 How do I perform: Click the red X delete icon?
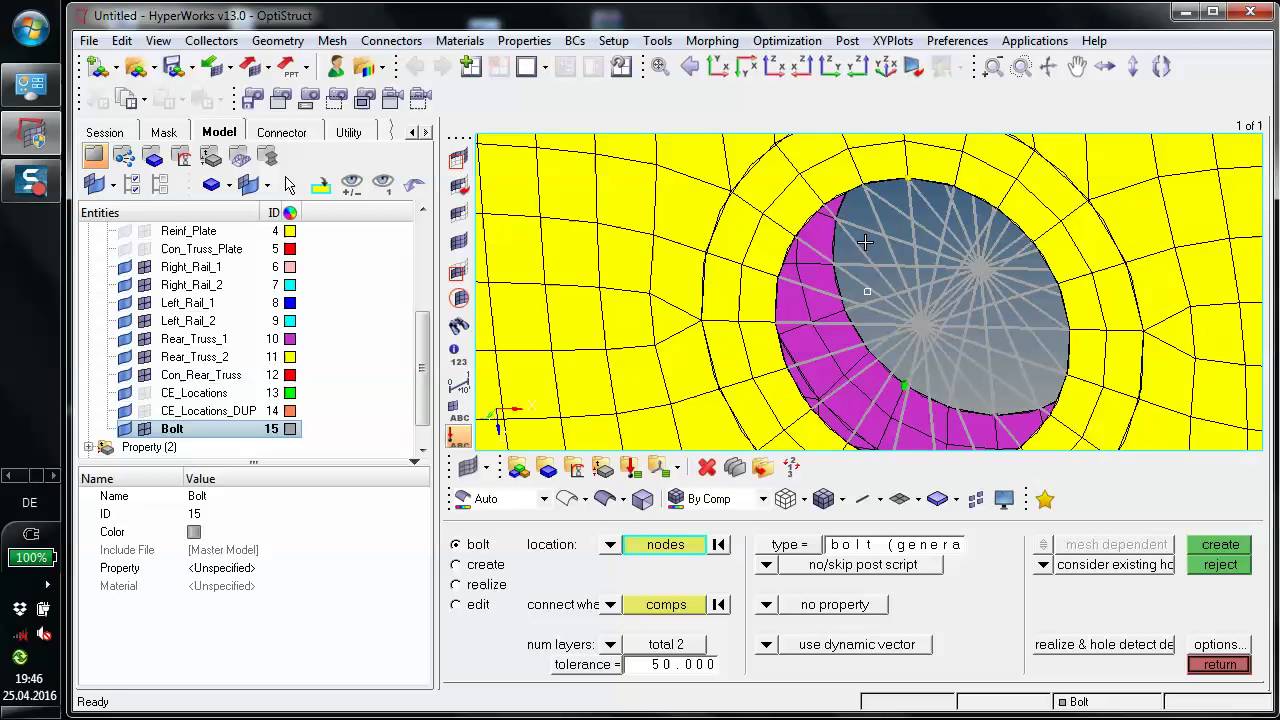(707, 467)
